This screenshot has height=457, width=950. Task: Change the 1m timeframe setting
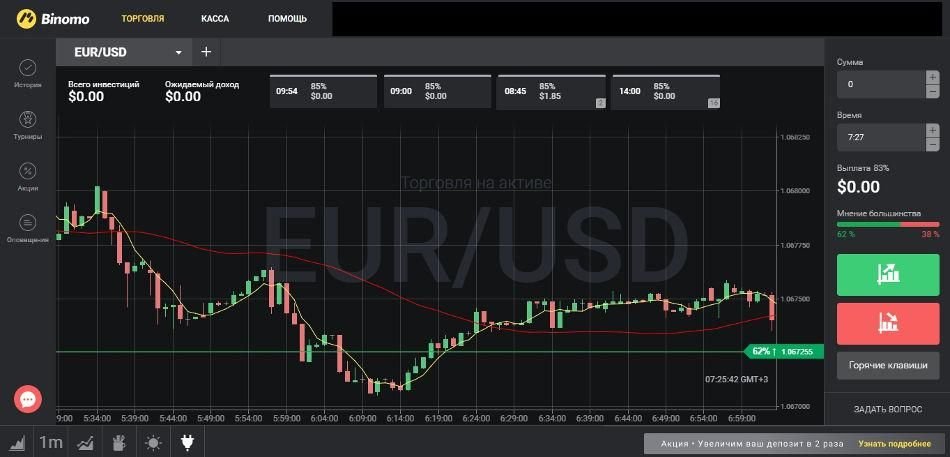pyautogui.click(x=51, y=442)
